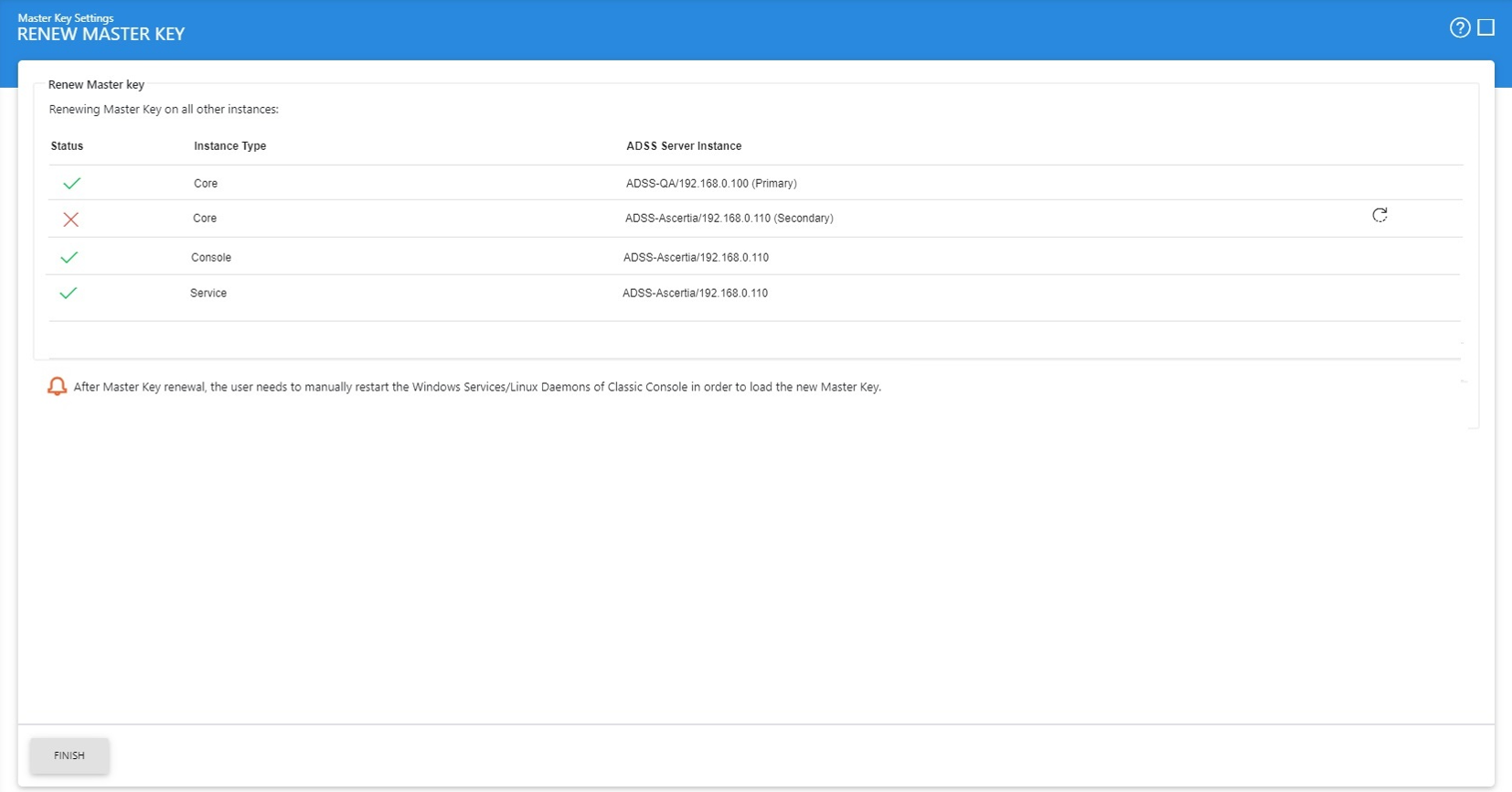
Task: Click the square maximize icon in the header
Action: pyautogui.click(x=1486, y=27)
